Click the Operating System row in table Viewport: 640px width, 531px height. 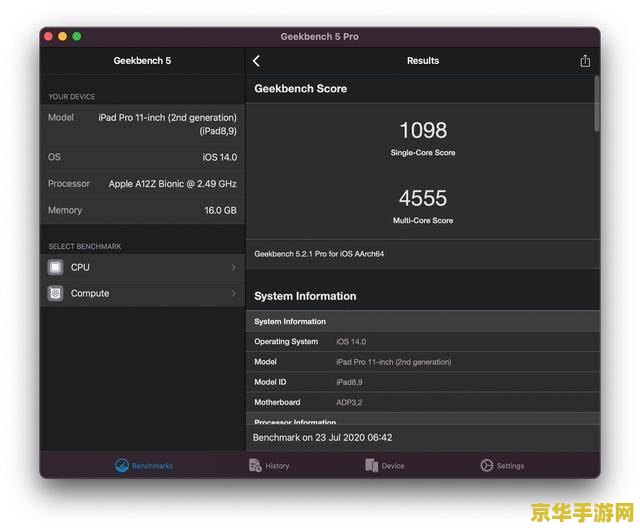coord(422,342)
